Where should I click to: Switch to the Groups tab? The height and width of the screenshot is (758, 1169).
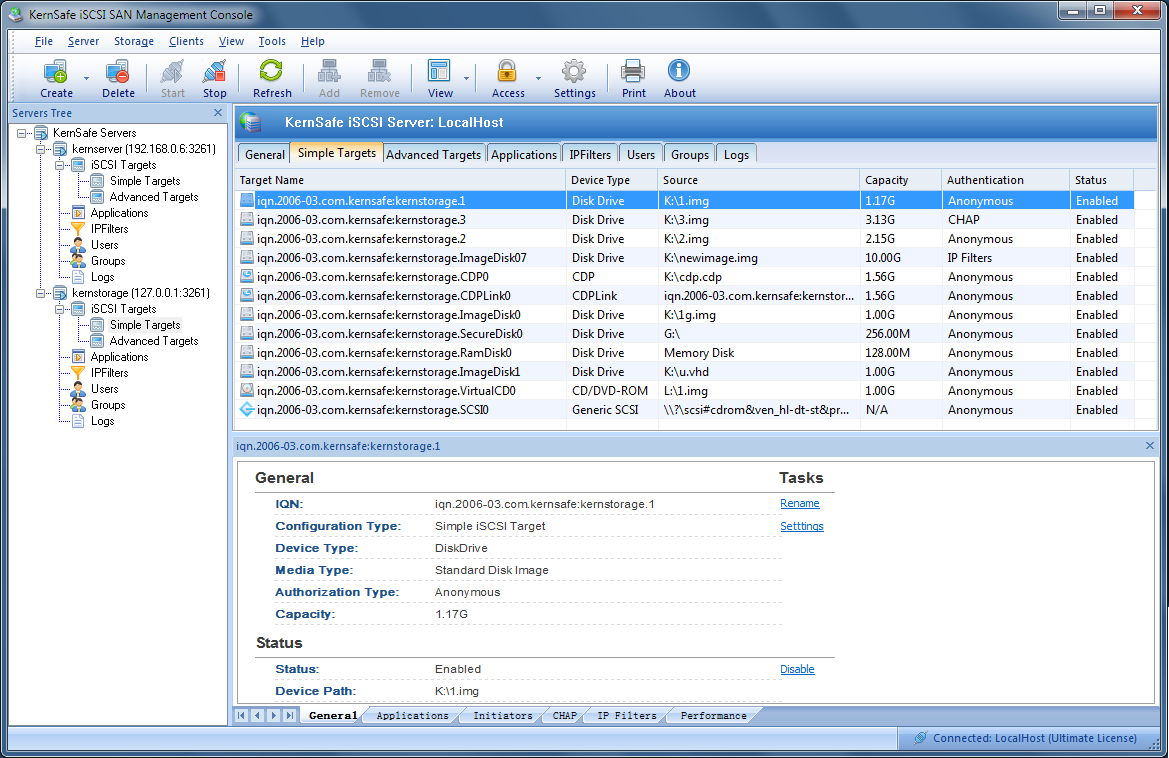[x=690, y=154]
